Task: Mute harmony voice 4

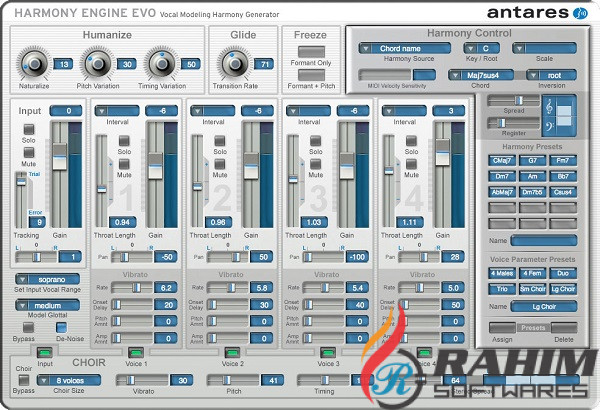Action: [x=411, y=164]
